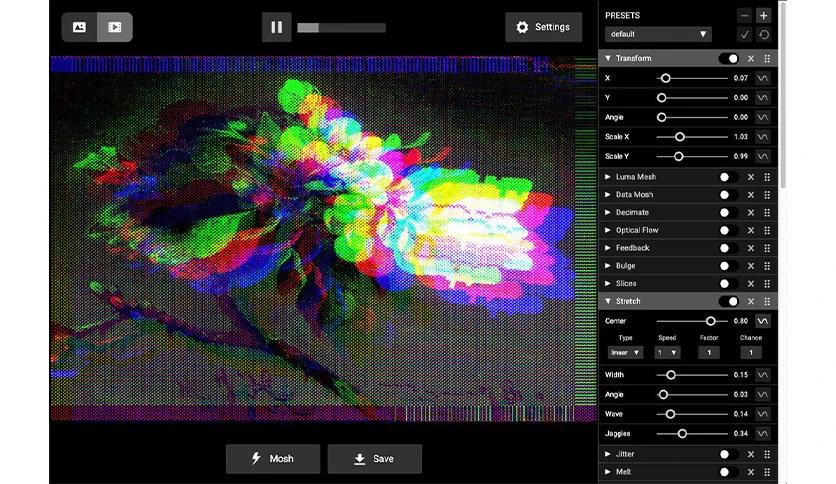Collapse the Transform section
Screen dimensions: 836x484
pos(608,58)
